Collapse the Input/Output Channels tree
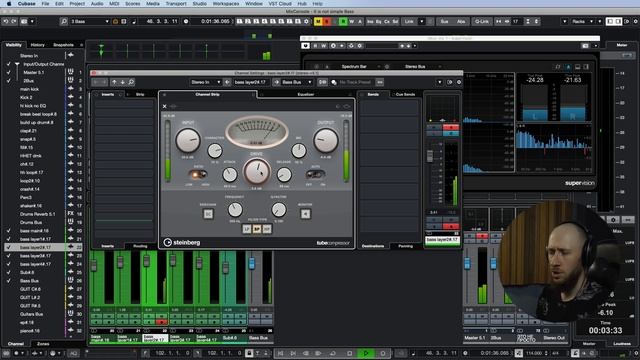The height and width of the screenshot is (360, 640). [17, 64]
